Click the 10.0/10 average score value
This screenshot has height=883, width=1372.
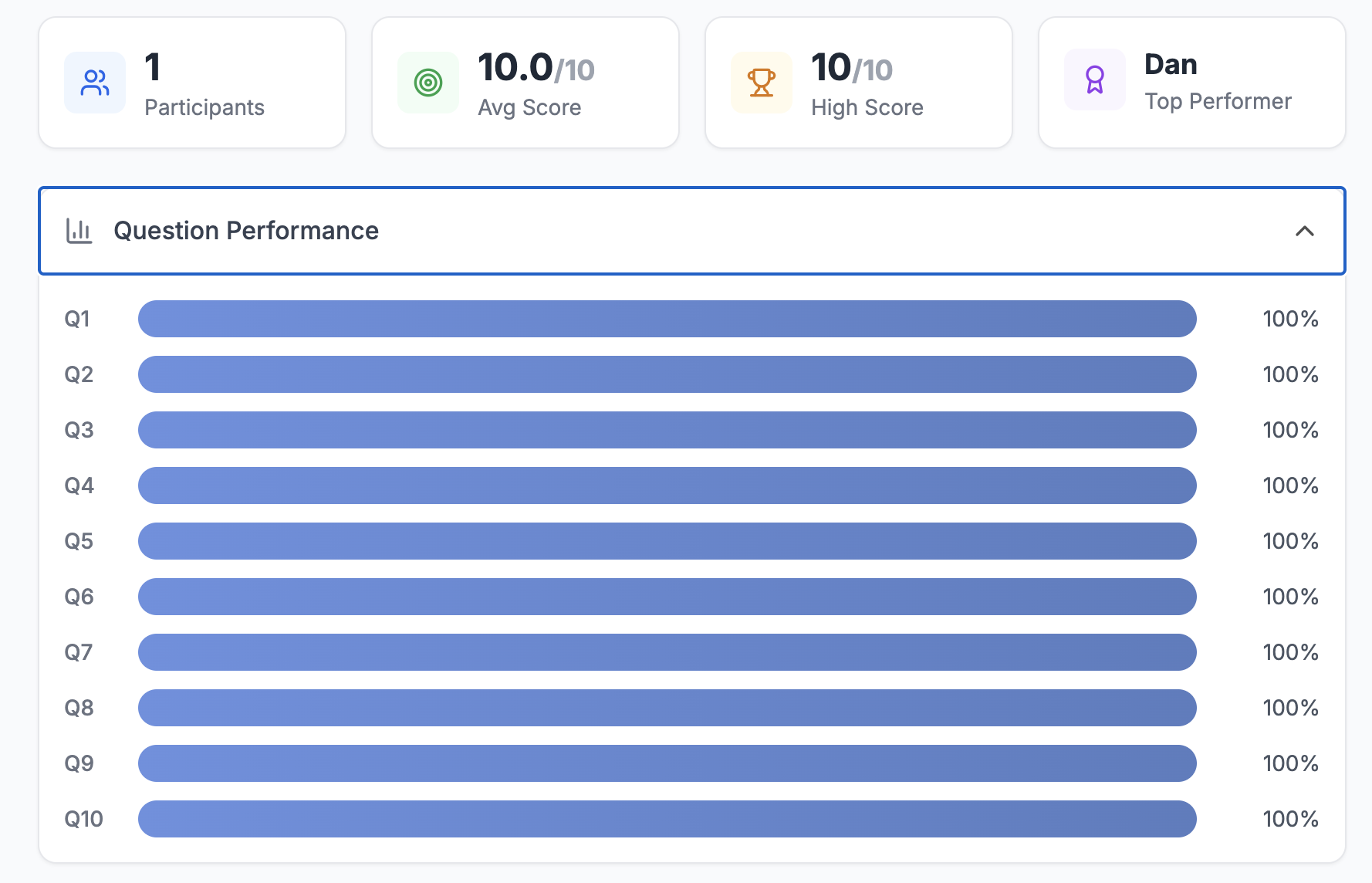point(536,68)
